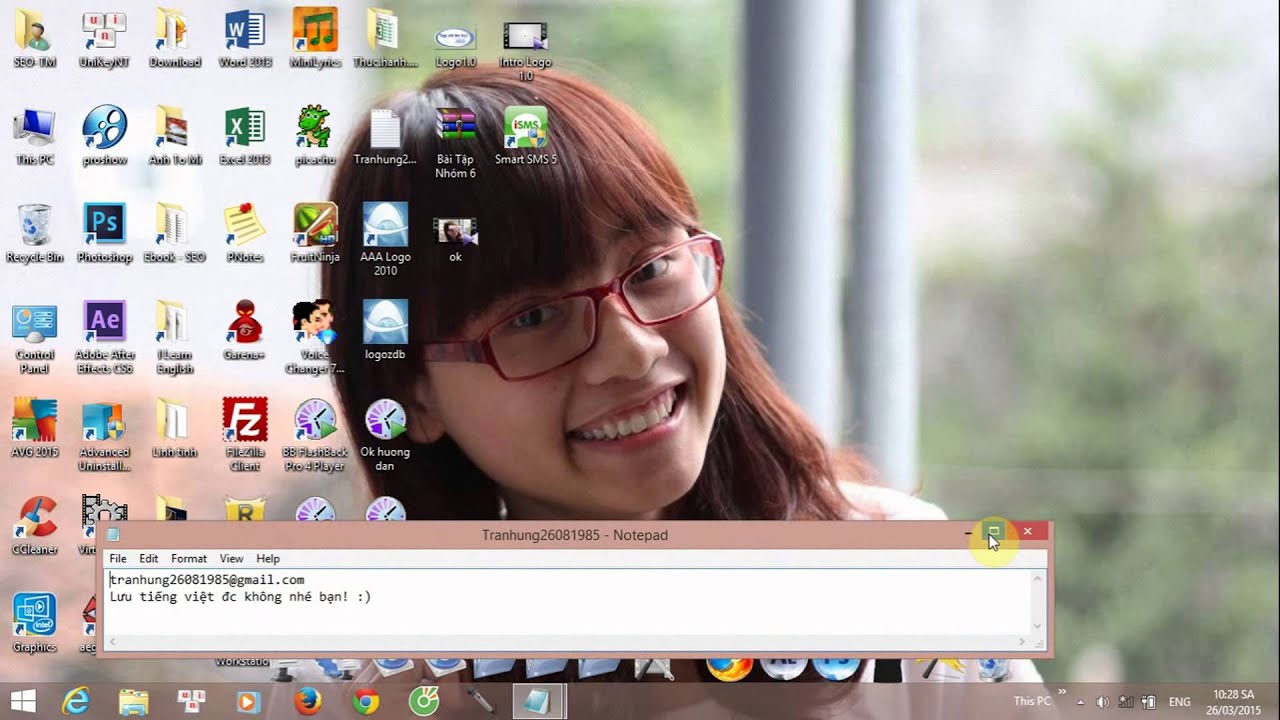Viewport: 1280px width, 720px height.
Task: Select the This PC desktop icon
Action: (x=35, y=136)
